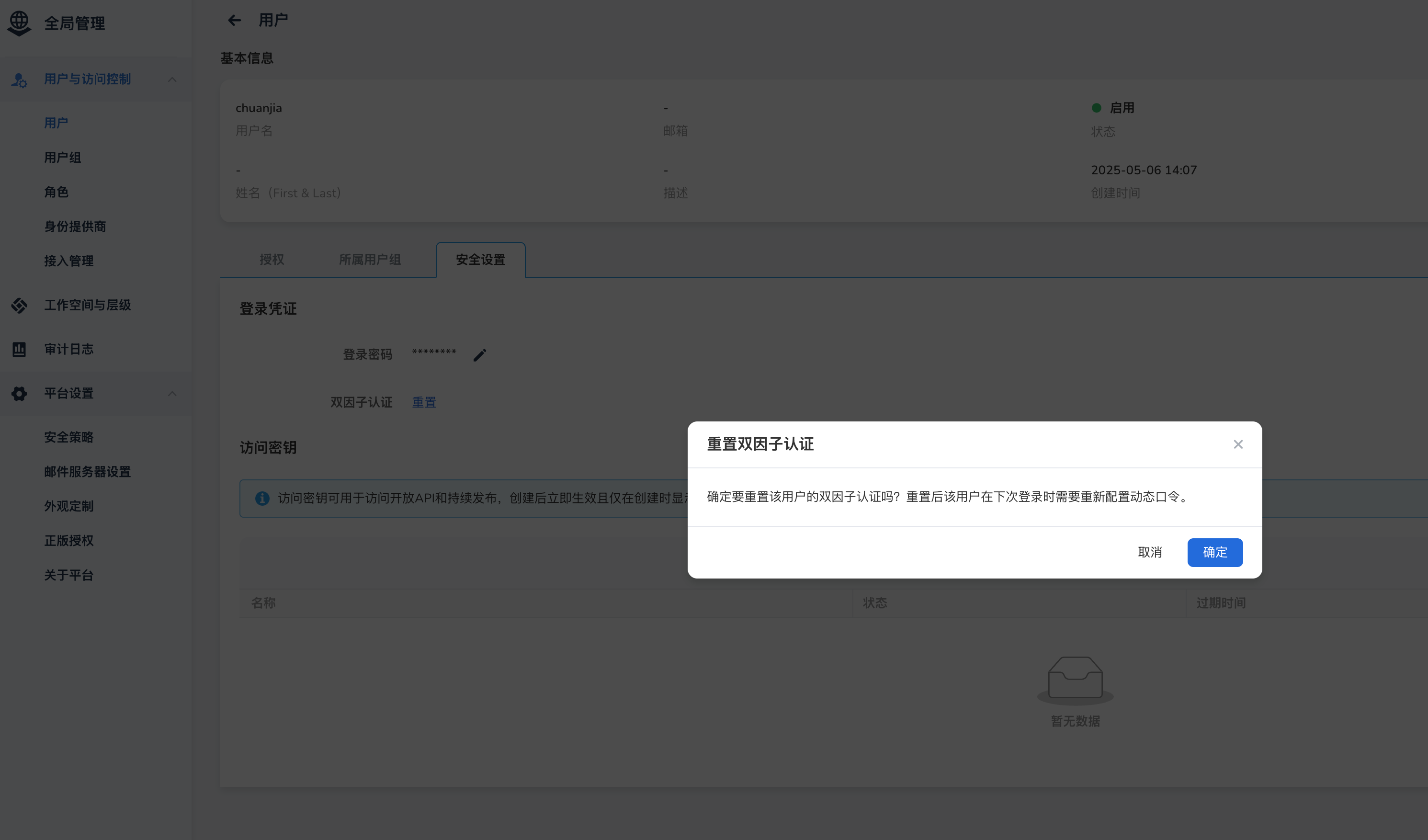
Task: Click the 用户与访问控制 user icon in sidebar
Action: 19,79
